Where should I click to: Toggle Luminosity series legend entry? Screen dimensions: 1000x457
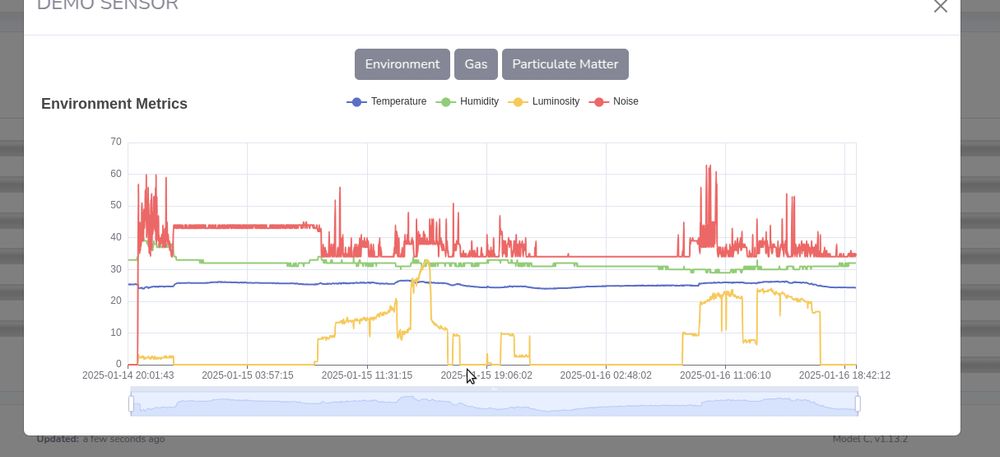tap(543, 101)
